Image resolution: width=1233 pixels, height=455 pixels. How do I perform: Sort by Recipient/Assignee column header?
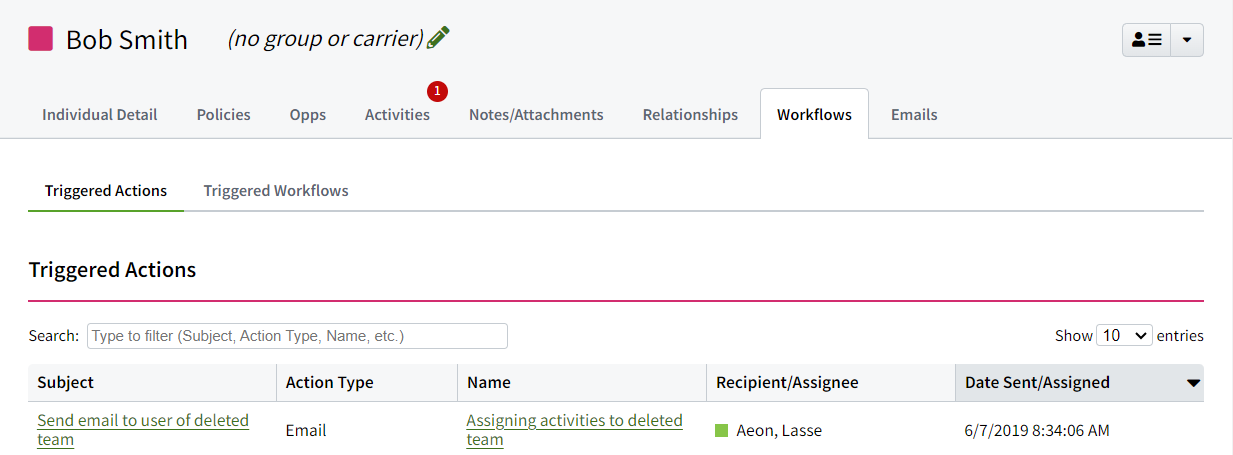pos(831,382)
